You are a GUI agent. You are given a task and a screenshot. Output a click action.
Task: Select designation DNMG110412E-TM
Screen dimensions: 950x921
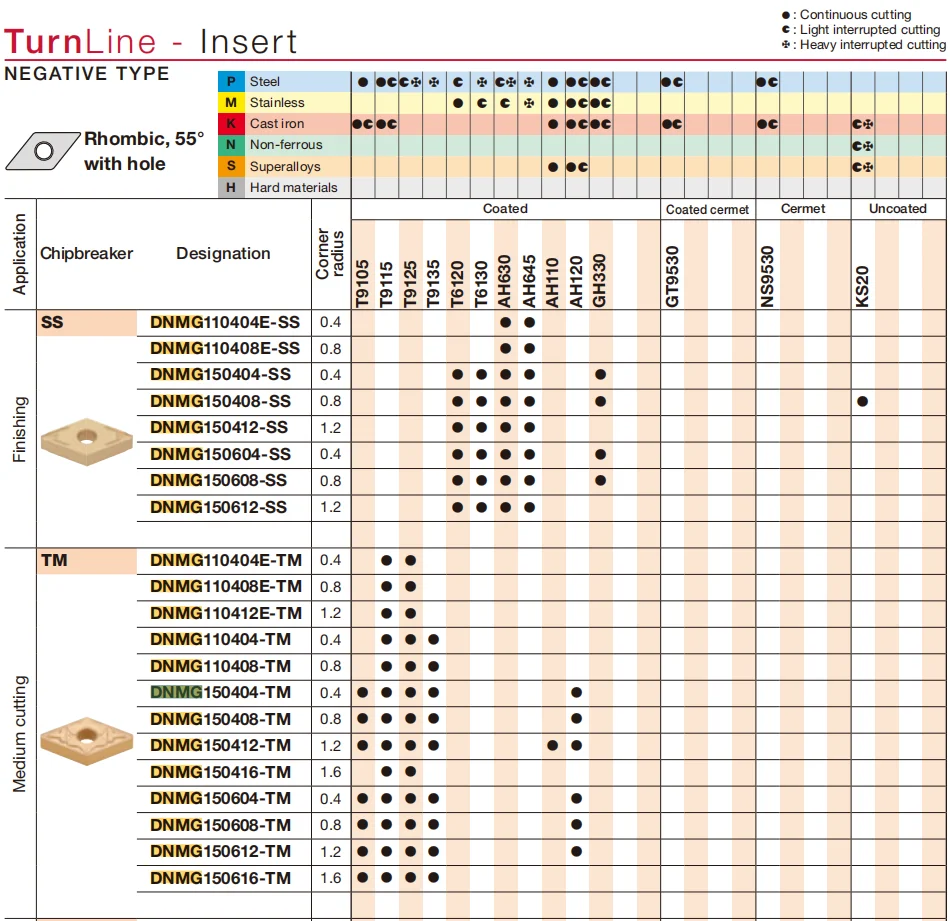(x=226, y=613)
